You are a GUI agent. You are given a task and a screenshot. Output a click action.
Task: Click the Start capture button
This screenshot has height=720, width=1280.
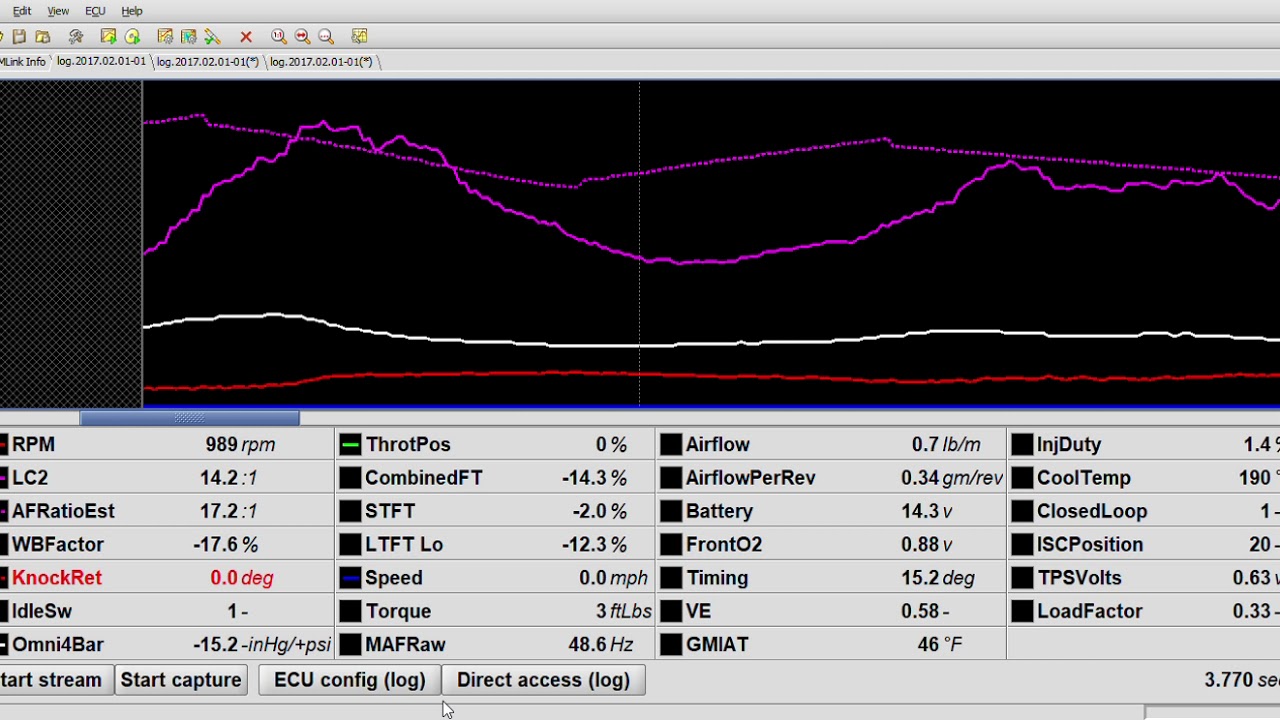click(x=181, y=680)
